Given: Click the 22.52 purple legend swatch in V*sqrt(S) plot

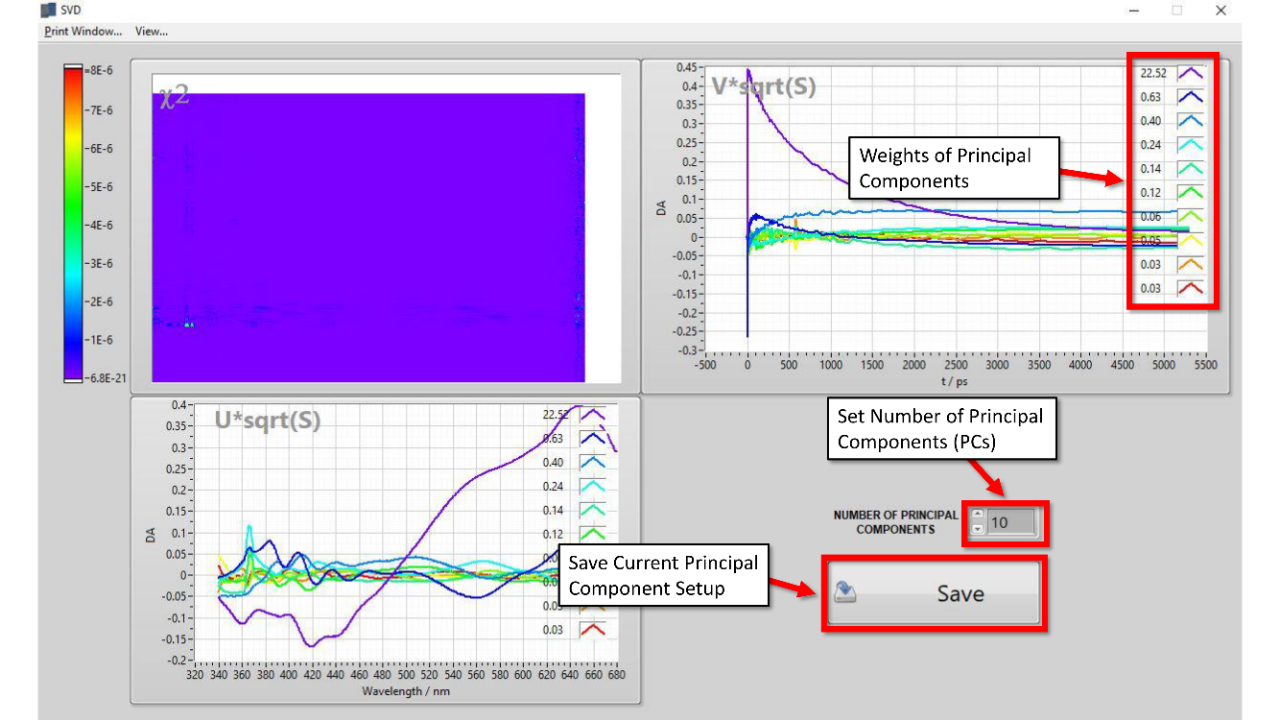Looking at the screenshot, I should pyautogui.click(x=1191, y=73).
